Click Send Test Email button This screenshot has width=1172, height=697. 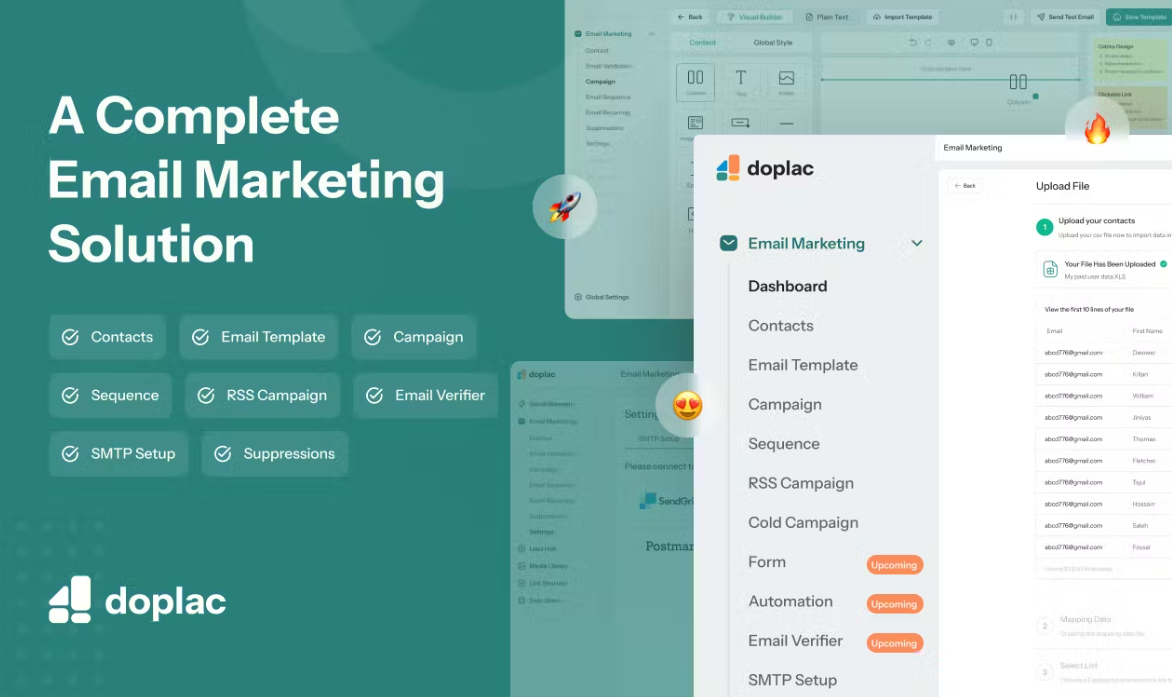pyautogui.click(x=1065, y=16)
